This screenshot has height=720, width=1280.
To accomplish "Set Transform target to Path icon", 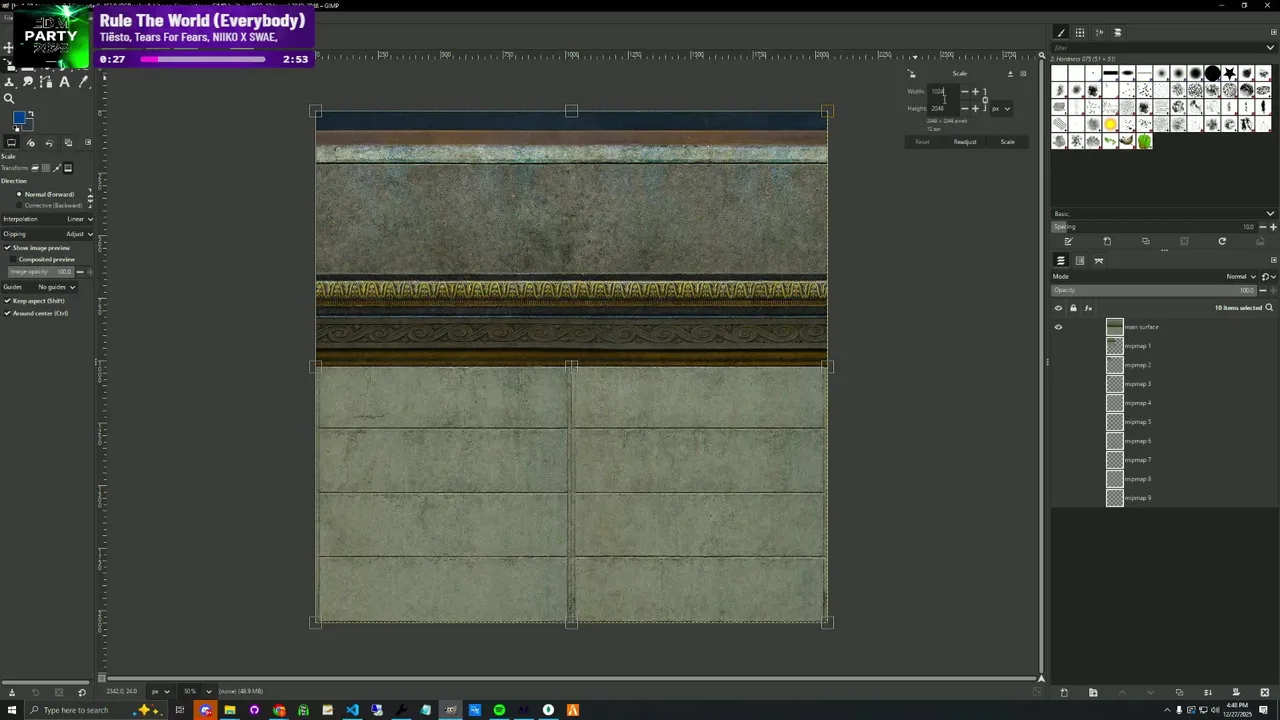I will [57, 168].
